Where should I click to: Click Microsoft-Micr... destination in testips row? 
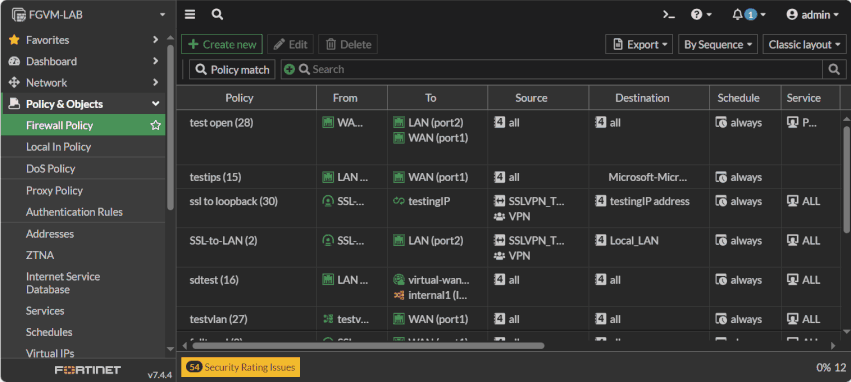(x=647, y=177)
